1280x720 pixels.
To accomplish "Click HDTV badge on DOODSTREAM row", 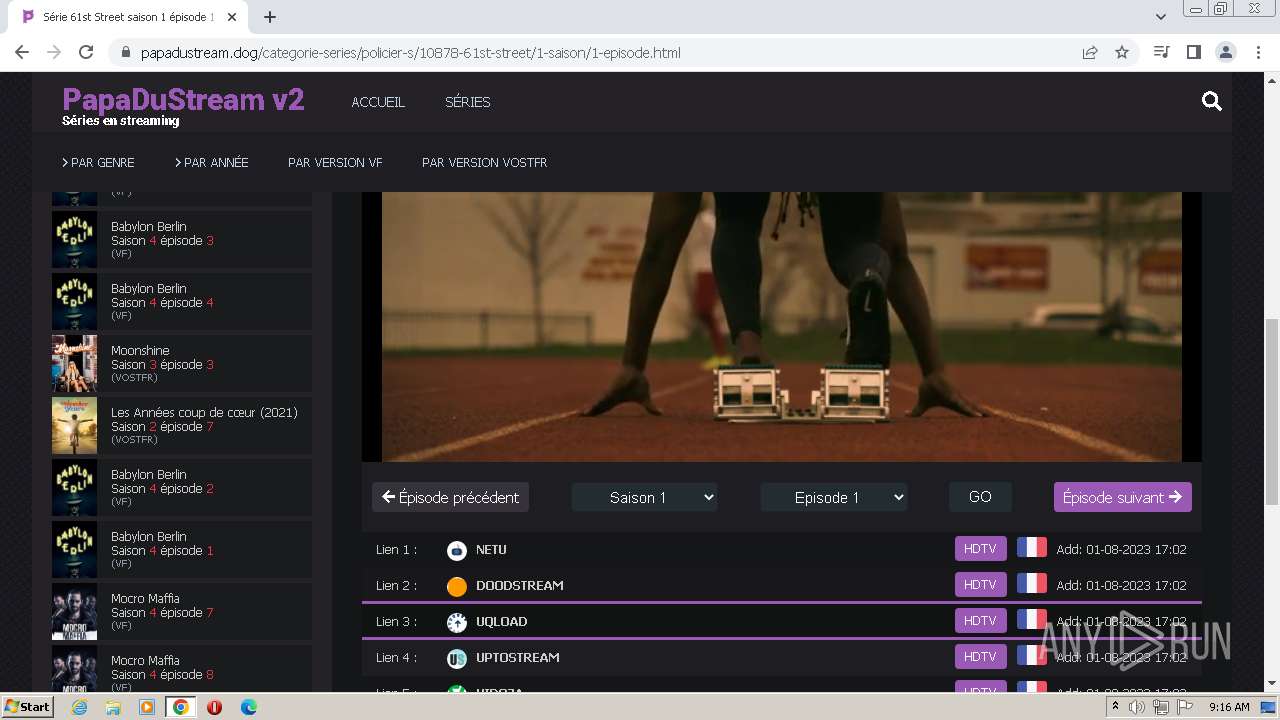I will [x=980, y=585].
